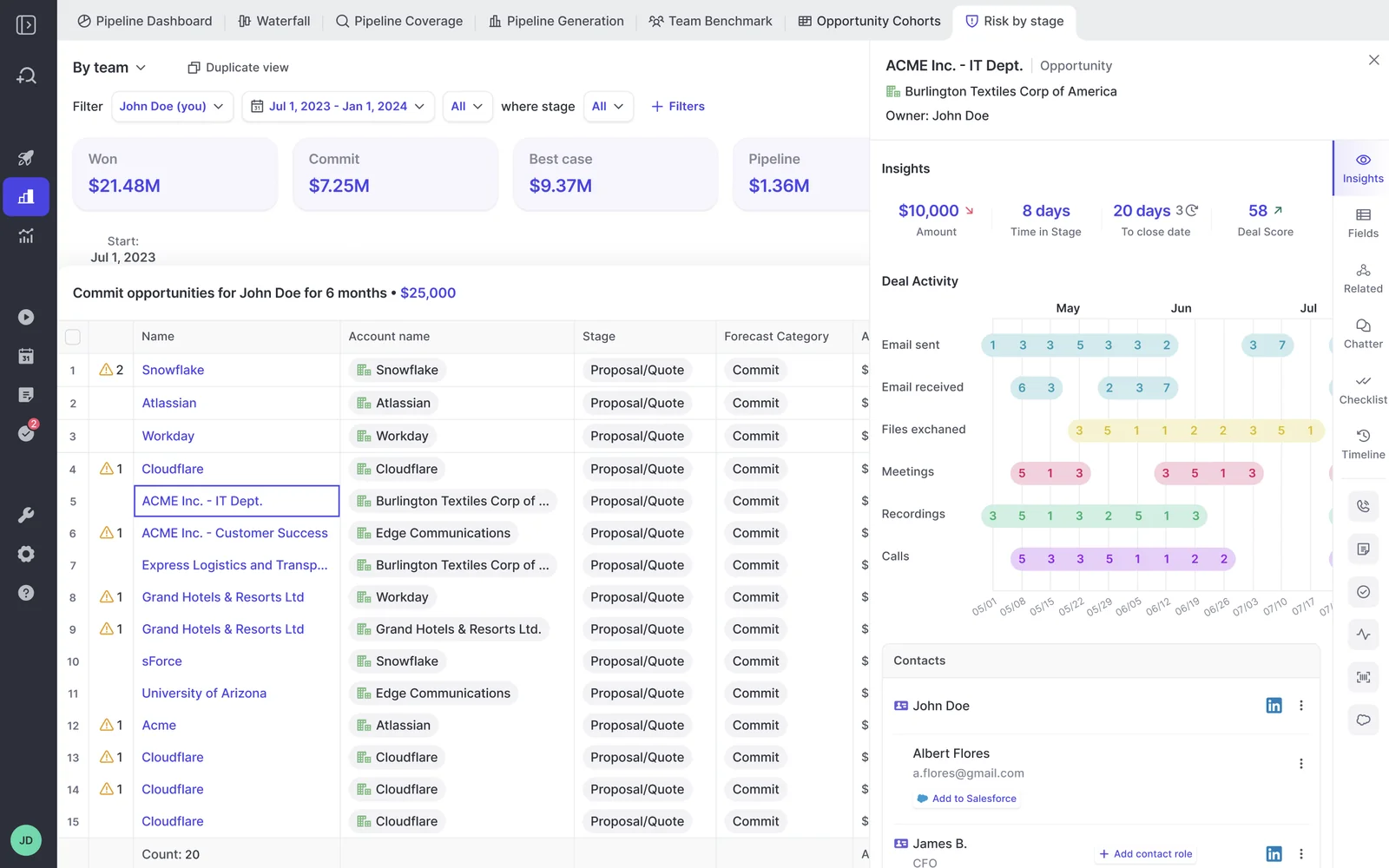Click Add to Salesforce link
1389x868 pixels.
[x=966, y=799]
